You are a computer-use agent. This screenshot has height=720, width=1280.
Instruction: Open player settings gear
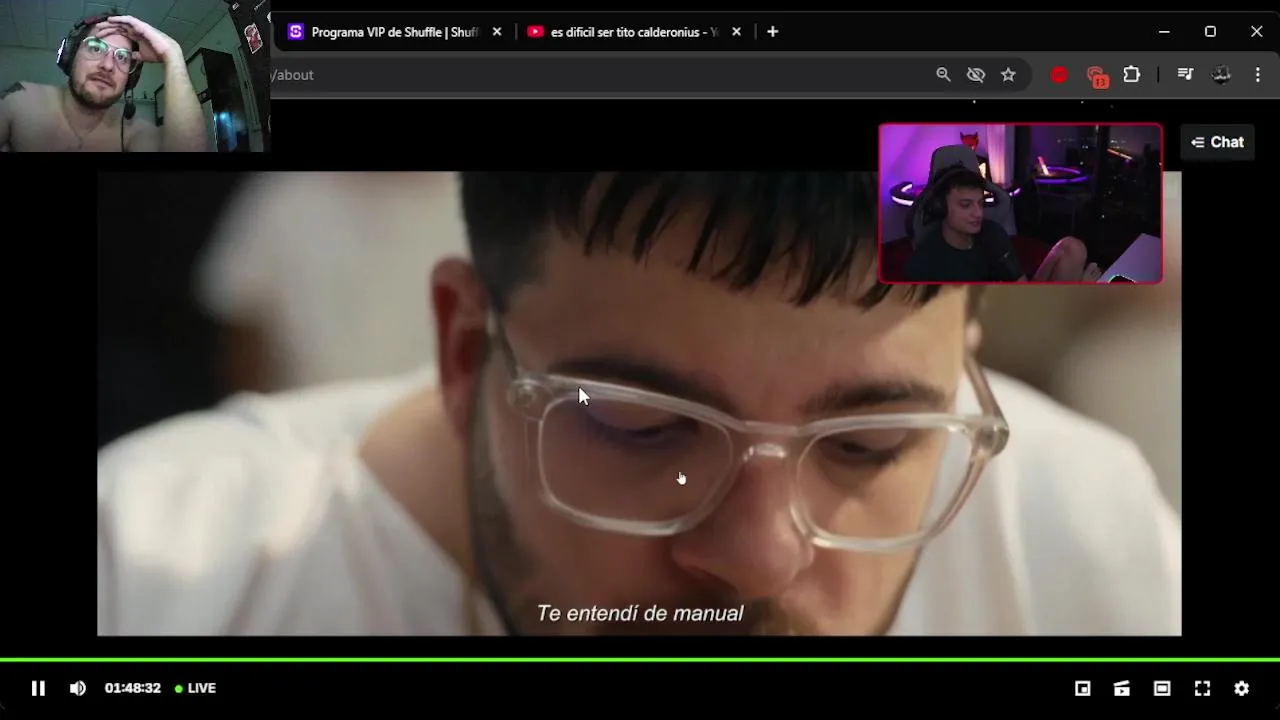(x=1242, y=688)
